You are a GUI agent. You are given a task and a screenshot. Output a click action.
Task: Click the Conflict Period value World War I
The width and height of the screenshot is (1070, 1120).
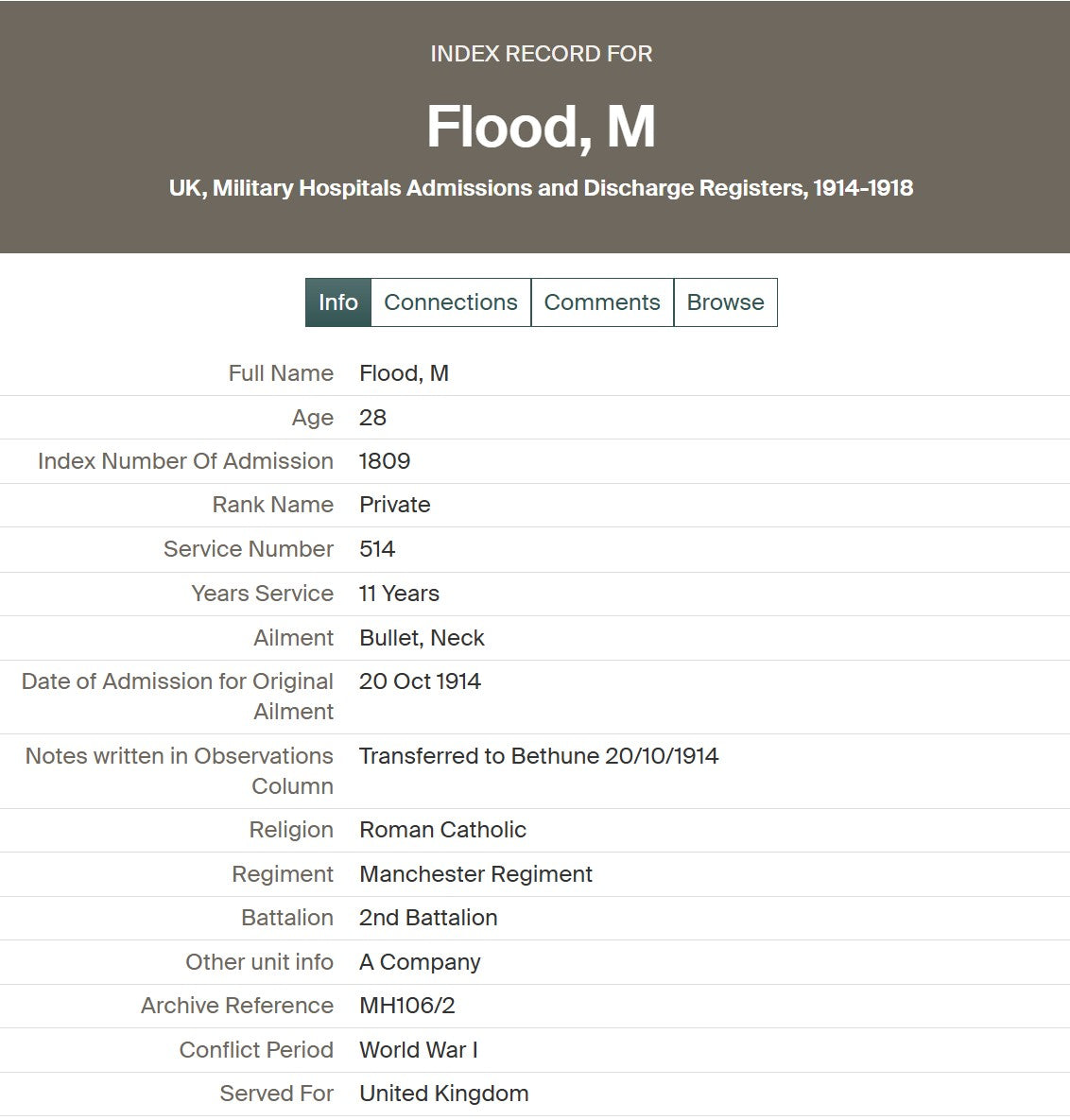pos(418,1049)
